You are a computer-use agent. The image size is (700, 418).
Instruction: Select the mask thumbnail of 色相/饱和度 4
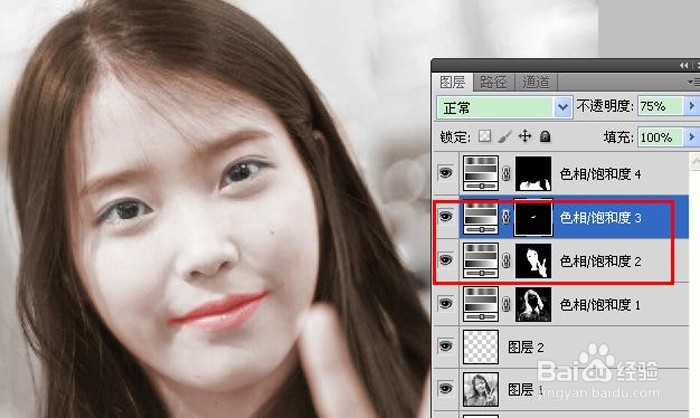pos(533,173)
